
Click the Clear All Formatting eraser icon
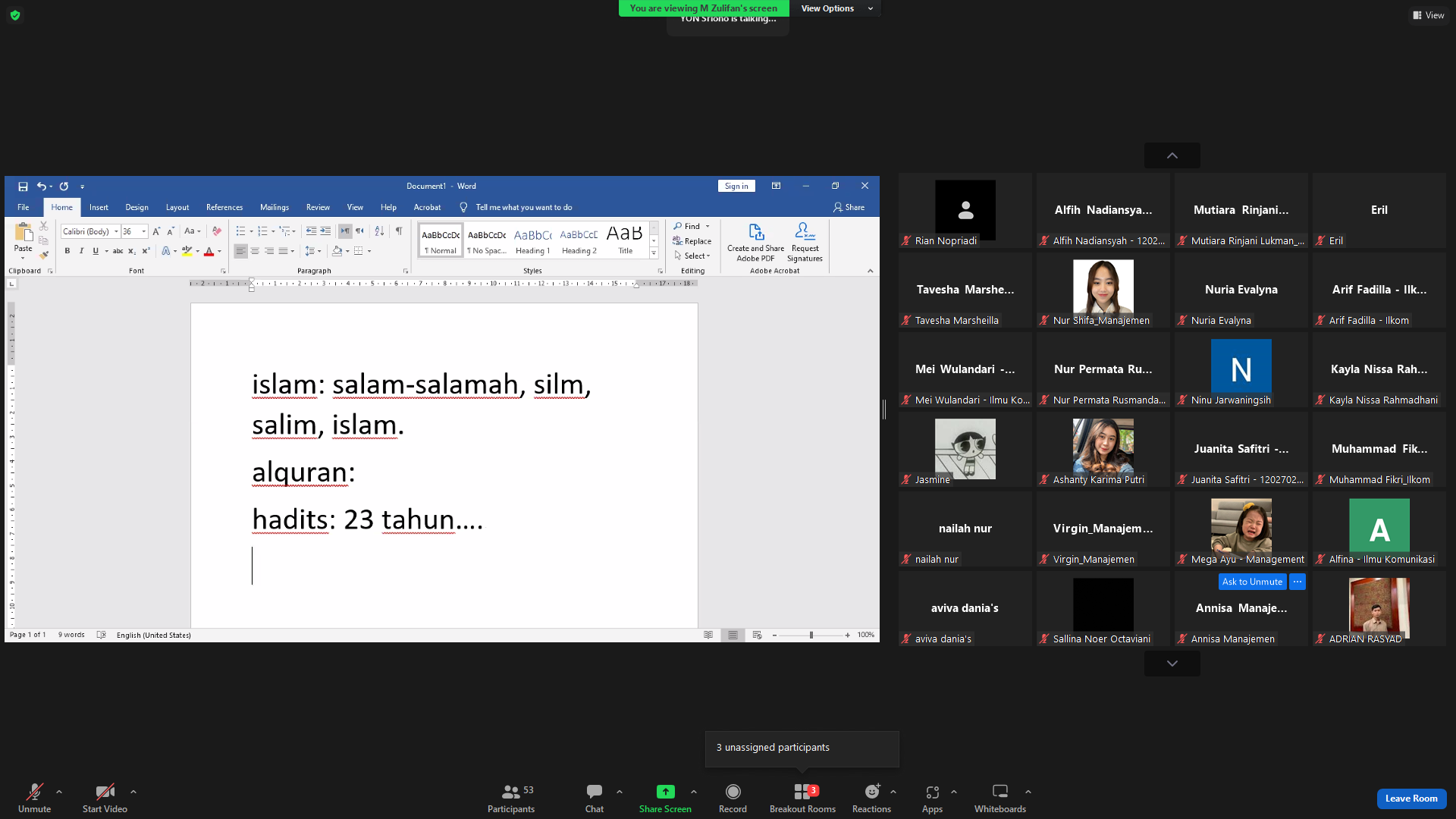[217, 231]
